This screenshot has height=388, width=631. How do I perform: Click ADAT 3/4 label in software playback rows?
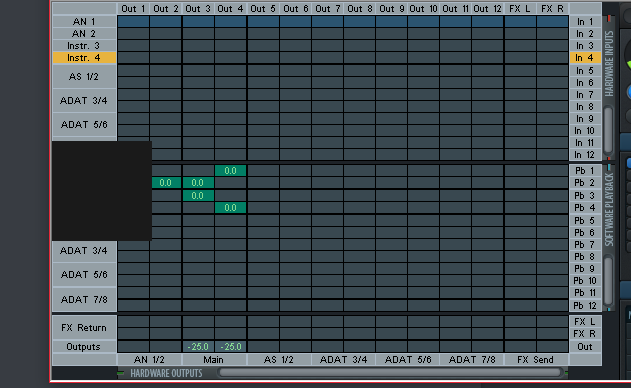point(84,251)
